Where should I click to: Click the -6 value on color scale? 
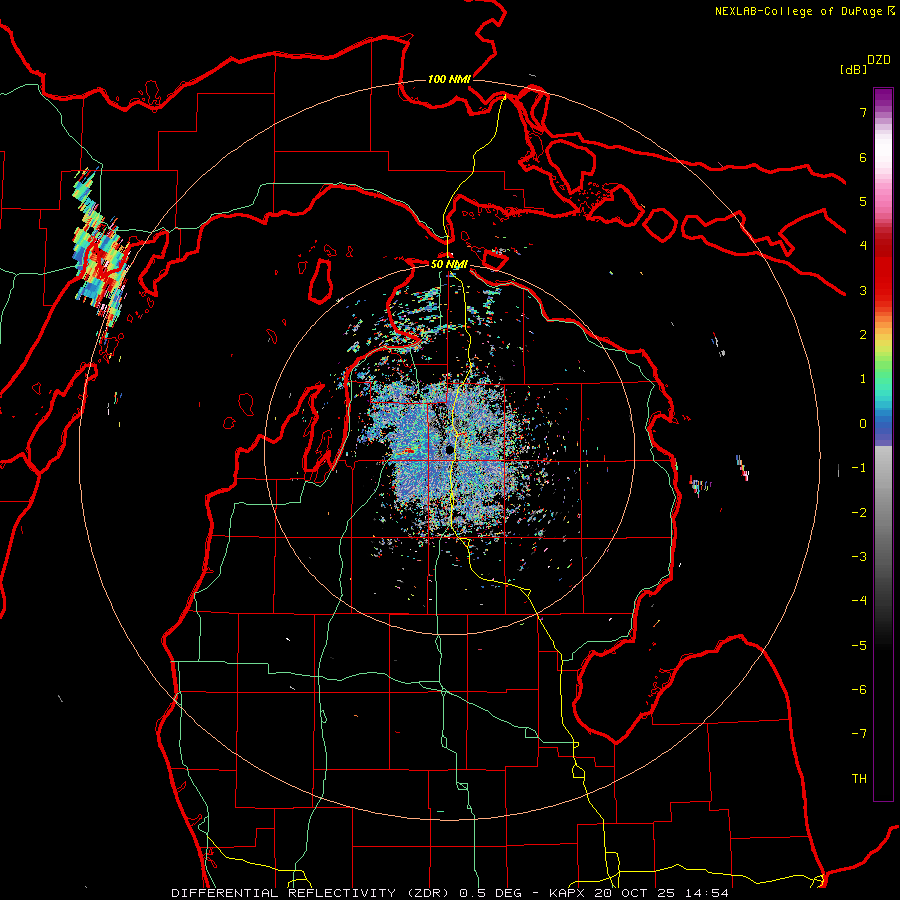859,690
